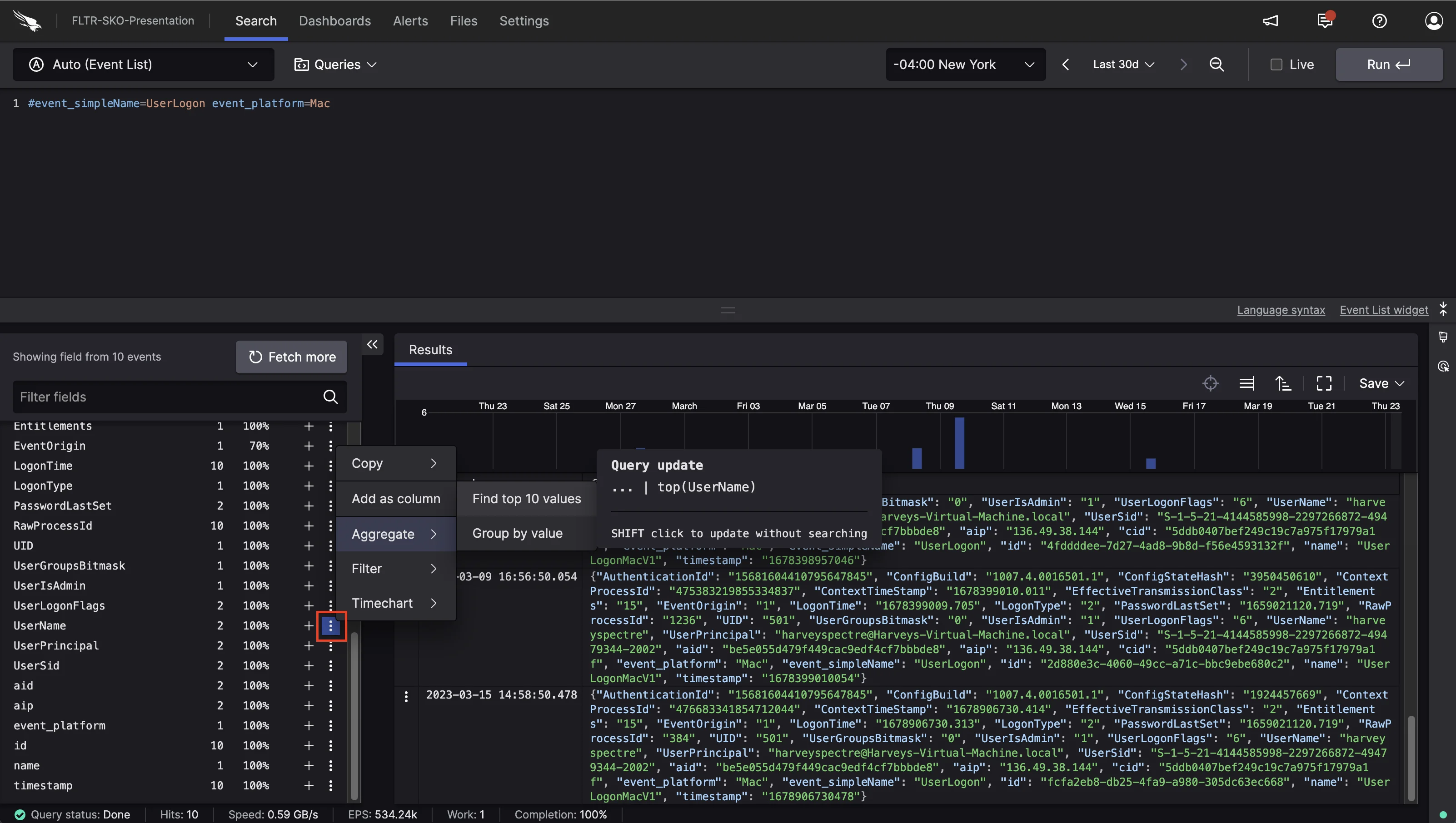Click the sort order icon in results toolbar
The width and height of the screenshot is (1456, 823).
(x=1283, y=383)
